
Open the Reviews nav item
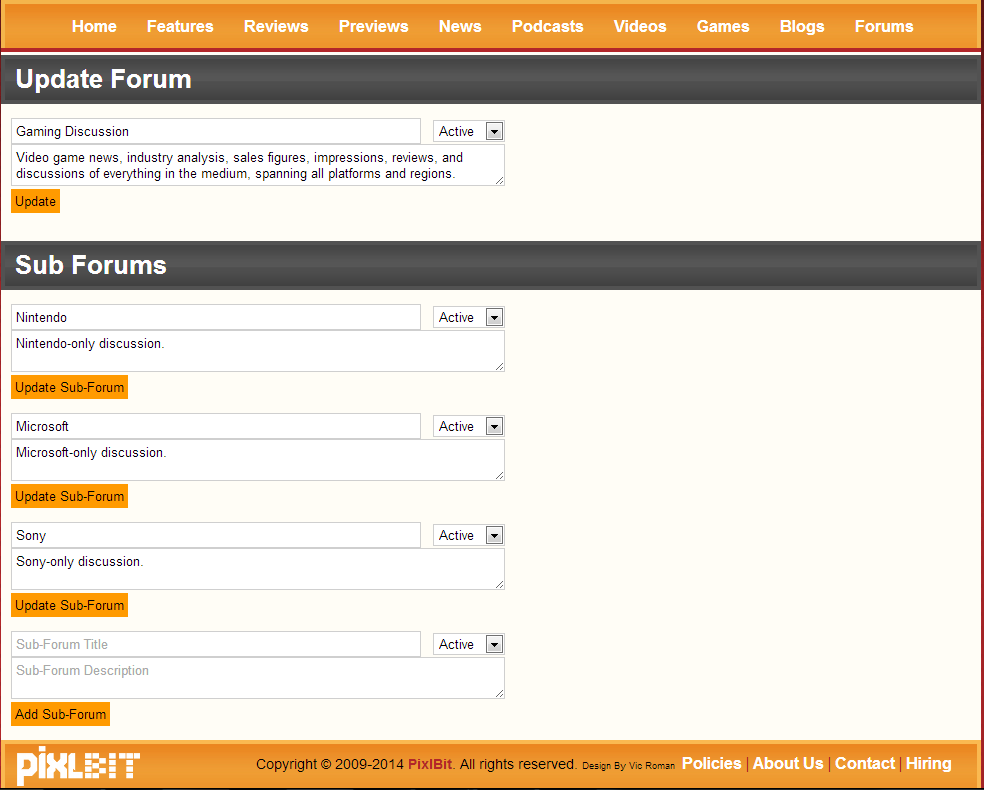[276, 26]
